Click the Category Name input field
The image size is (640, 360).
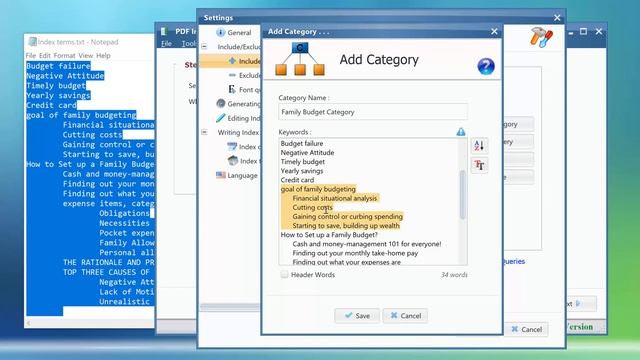click(373, 112)
